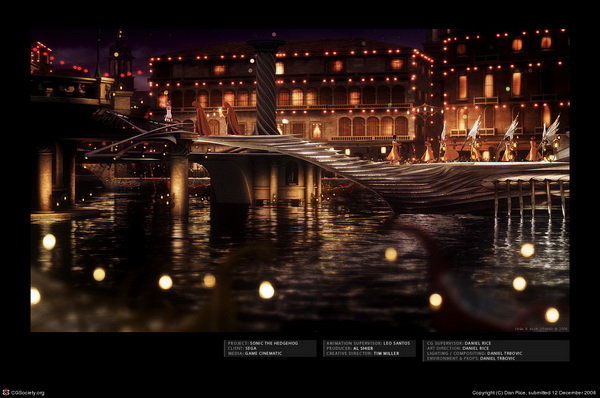The height and width of the screenshot is (398, 600).
Task: Open the CGSociety.org link
Action: [x=28, y=393]
